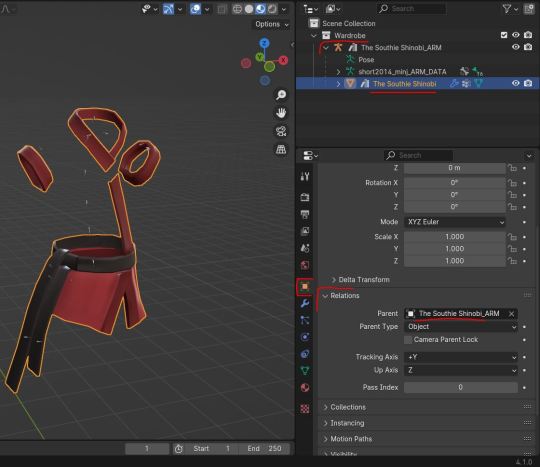Screen dimensions: 540x467
Task: Switch perspective/orthographic grid icon
Action: point(281,149)
